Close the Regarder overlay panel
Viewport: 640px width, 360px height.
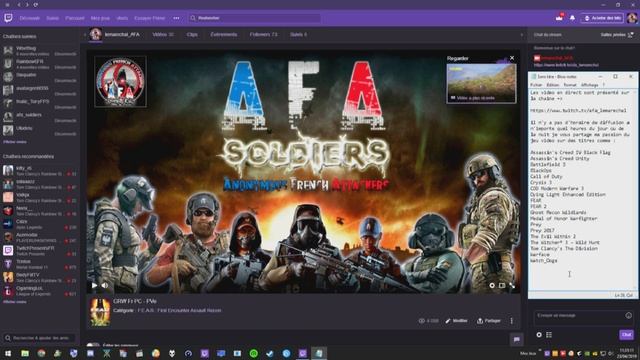(512, 58)
